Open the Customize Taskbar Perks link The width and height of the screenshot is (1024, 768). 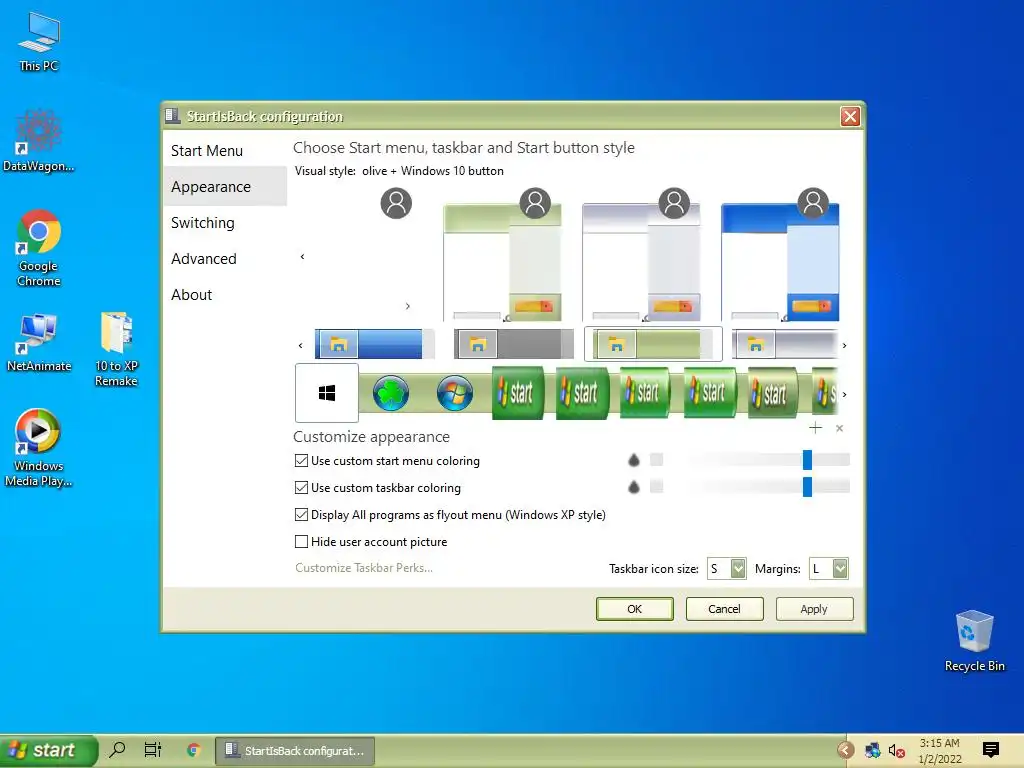click(x=364, y=568)
